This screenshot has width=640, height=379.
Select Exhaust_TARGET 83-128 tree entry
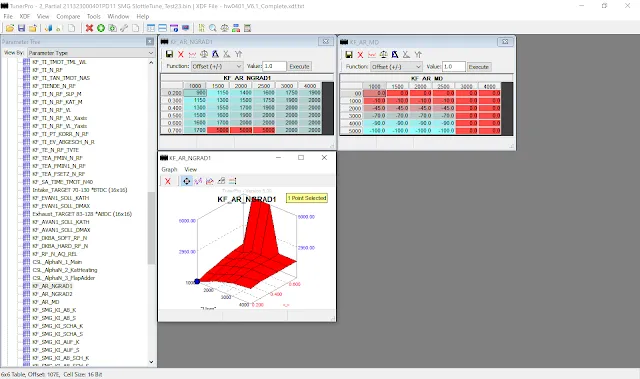(82, 214)
